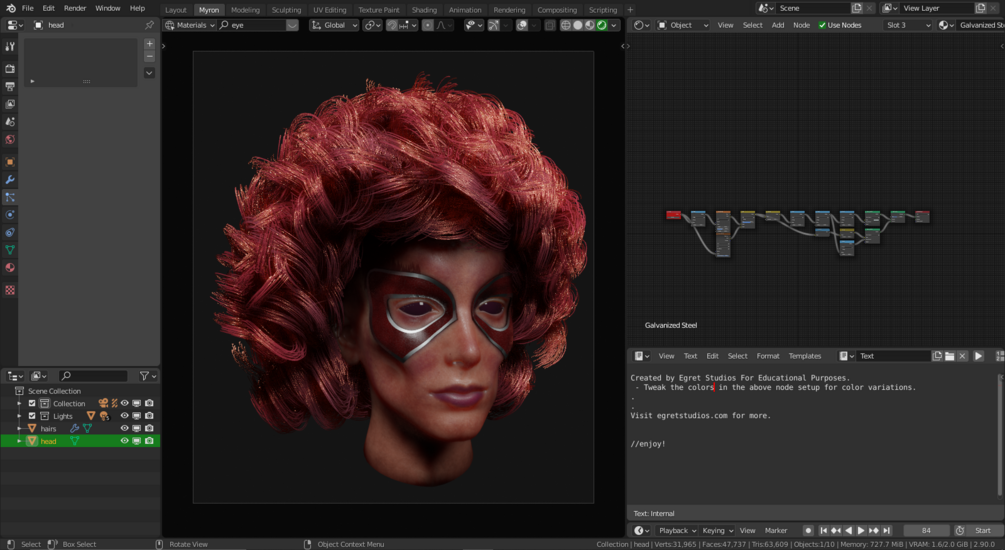
Task: Unlink the Text datablock with X
Action: coord(962,356)
